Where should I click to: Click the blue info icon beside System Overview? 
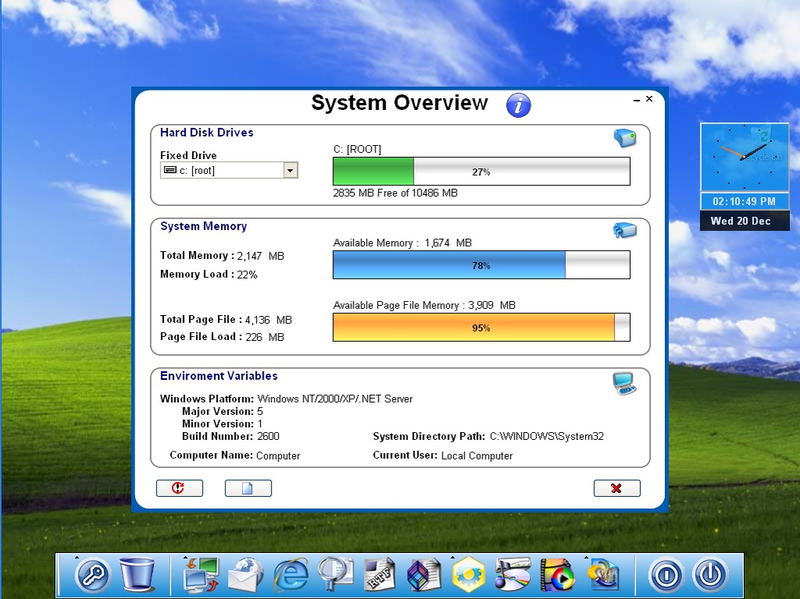click(x=518, y=105)
